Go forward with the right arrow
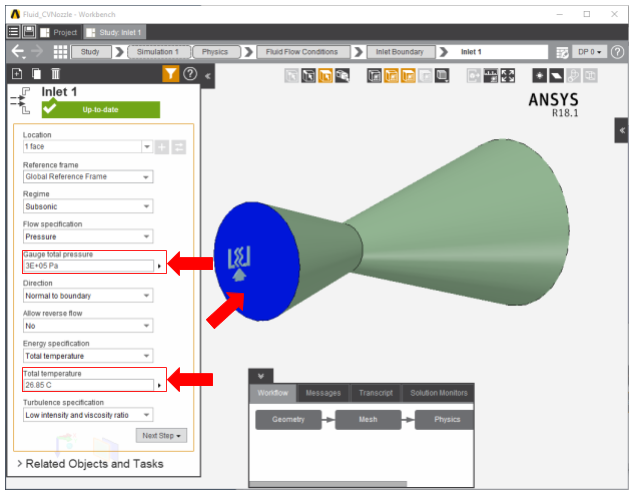Screen dimensions: 634x496 coord(38,51)
